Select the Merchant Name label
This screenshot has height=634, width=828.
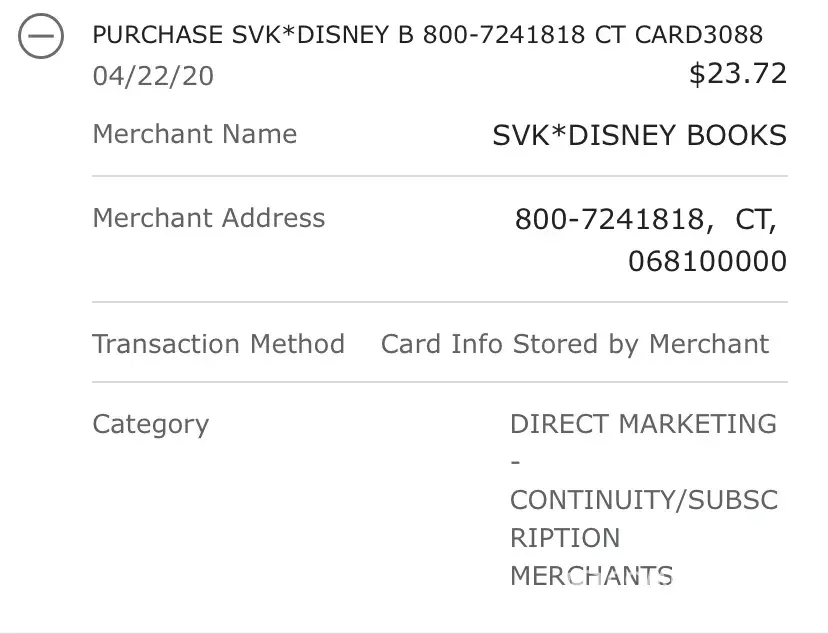pyautogui.click(x=195, y=134)
